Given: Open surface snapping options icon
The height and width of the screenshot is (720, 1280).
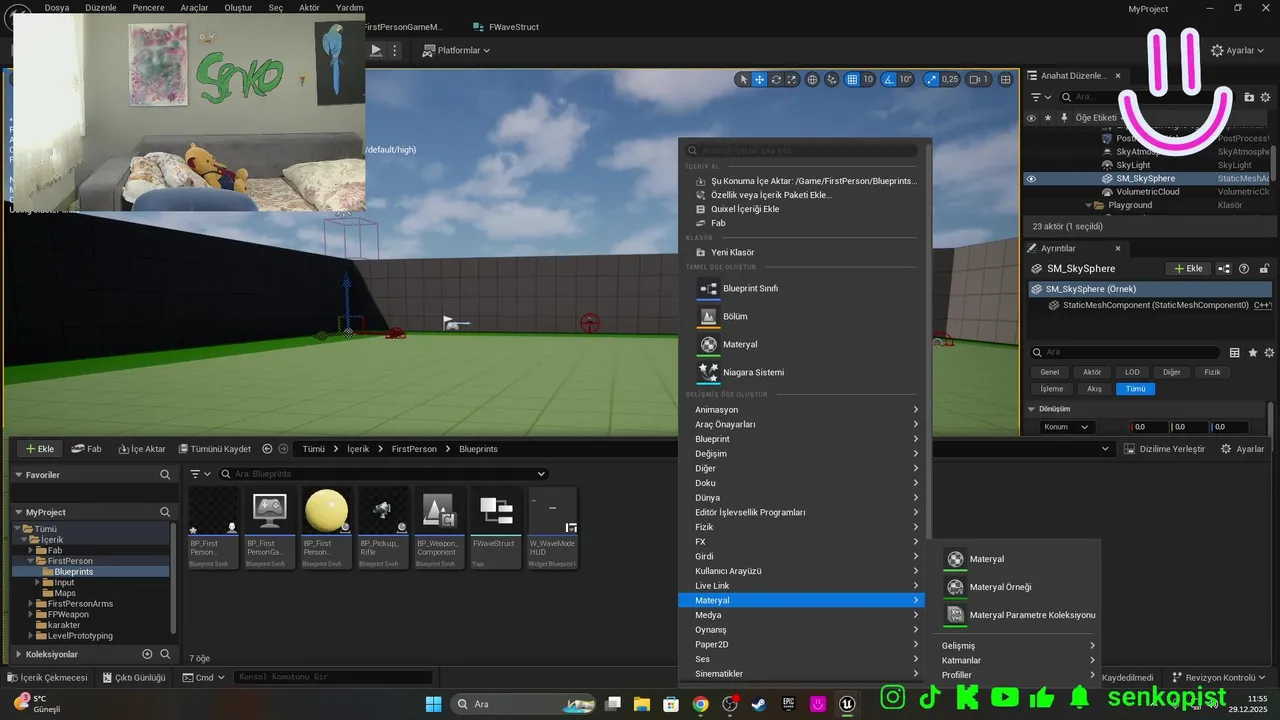Looking at the screenshot, I should point(832,80).
